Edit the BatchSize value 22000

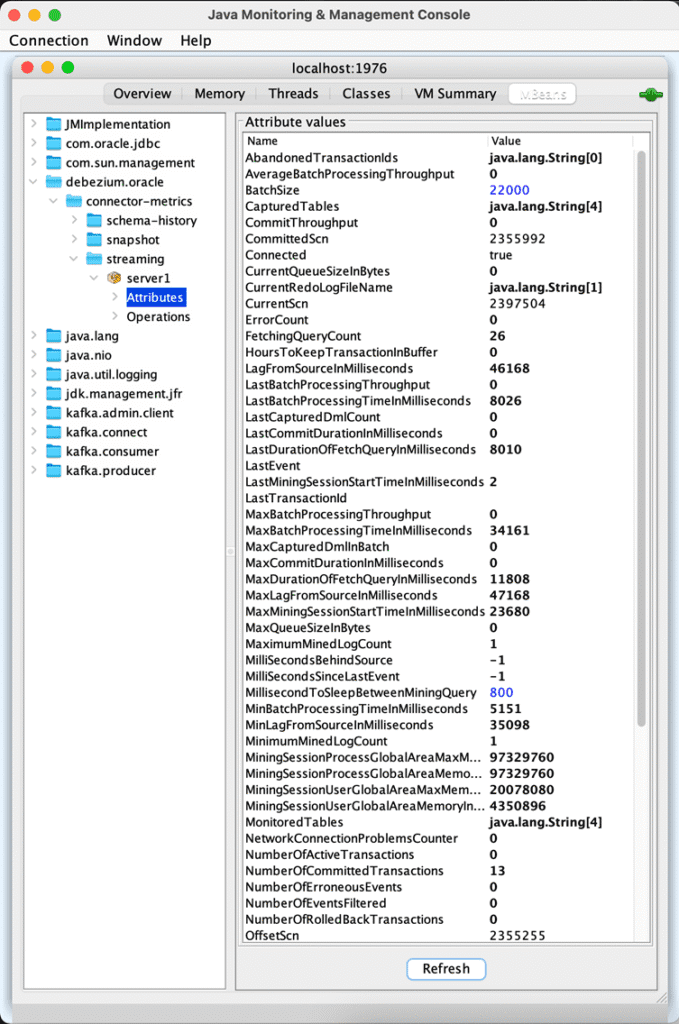pos(509,190)
